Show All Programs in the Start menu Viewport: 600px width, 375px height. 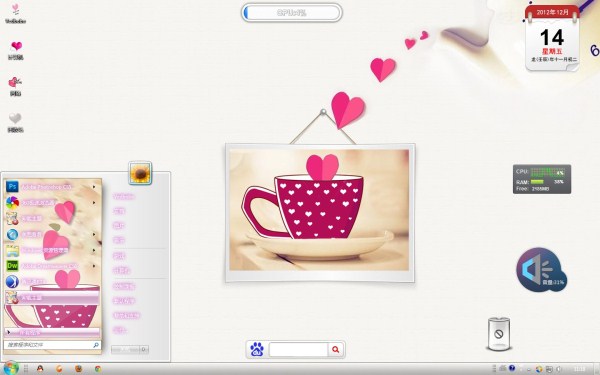coord(52,332)
